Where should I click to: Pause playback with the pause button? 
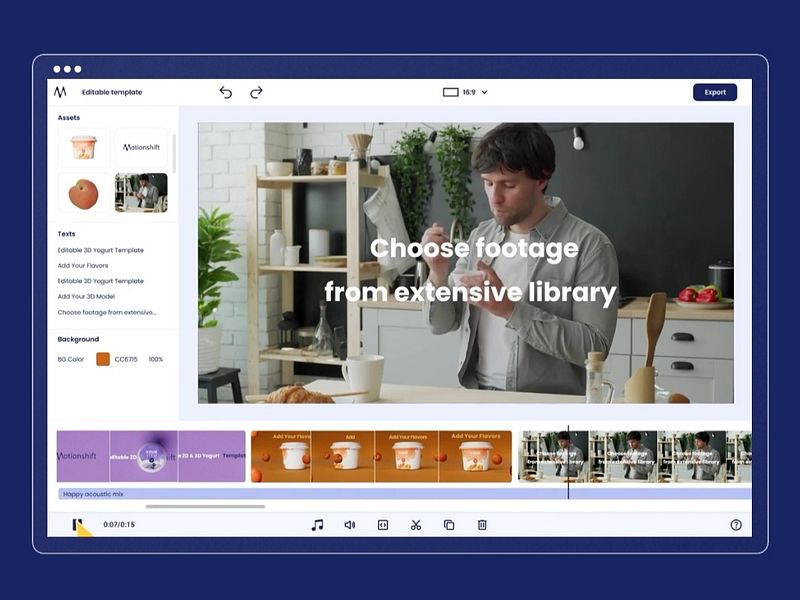[77, 524]
